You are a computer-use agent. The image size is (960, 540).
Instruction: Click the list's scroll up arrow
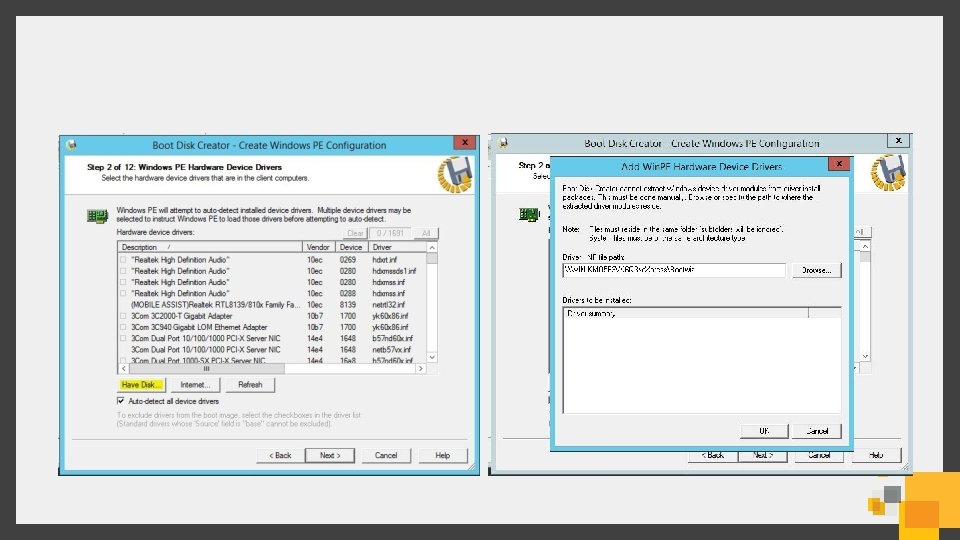click(x=432, y=247)
